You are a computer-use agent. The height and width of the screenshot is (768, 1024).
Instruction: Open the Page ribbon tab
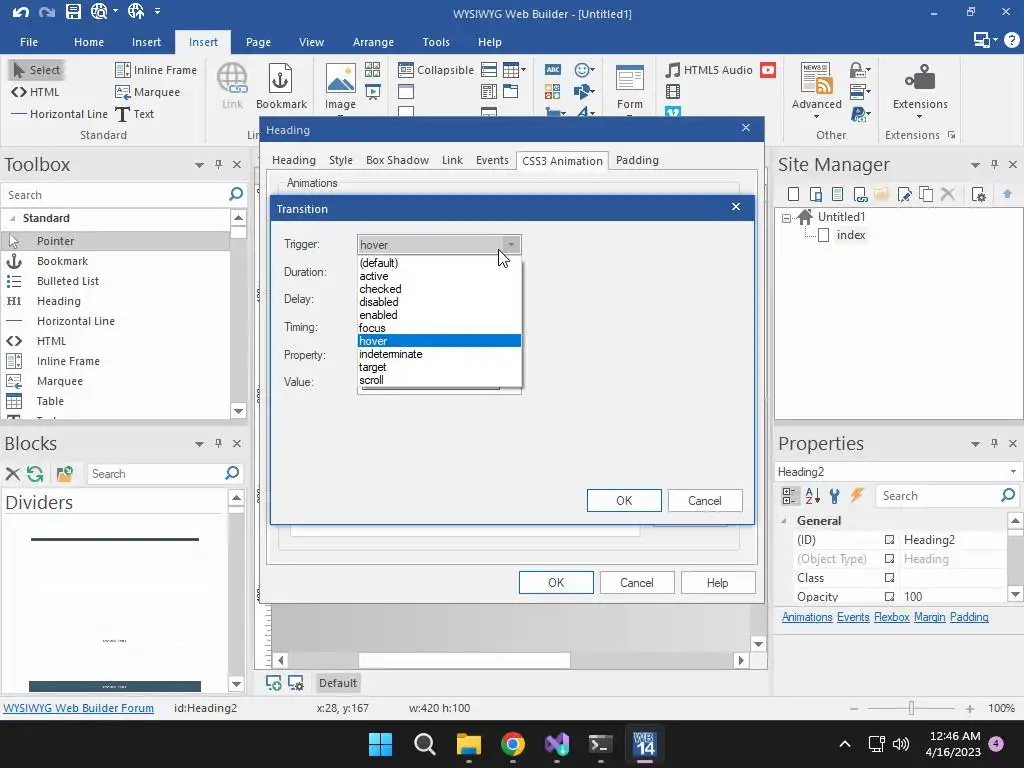[258, 42]
